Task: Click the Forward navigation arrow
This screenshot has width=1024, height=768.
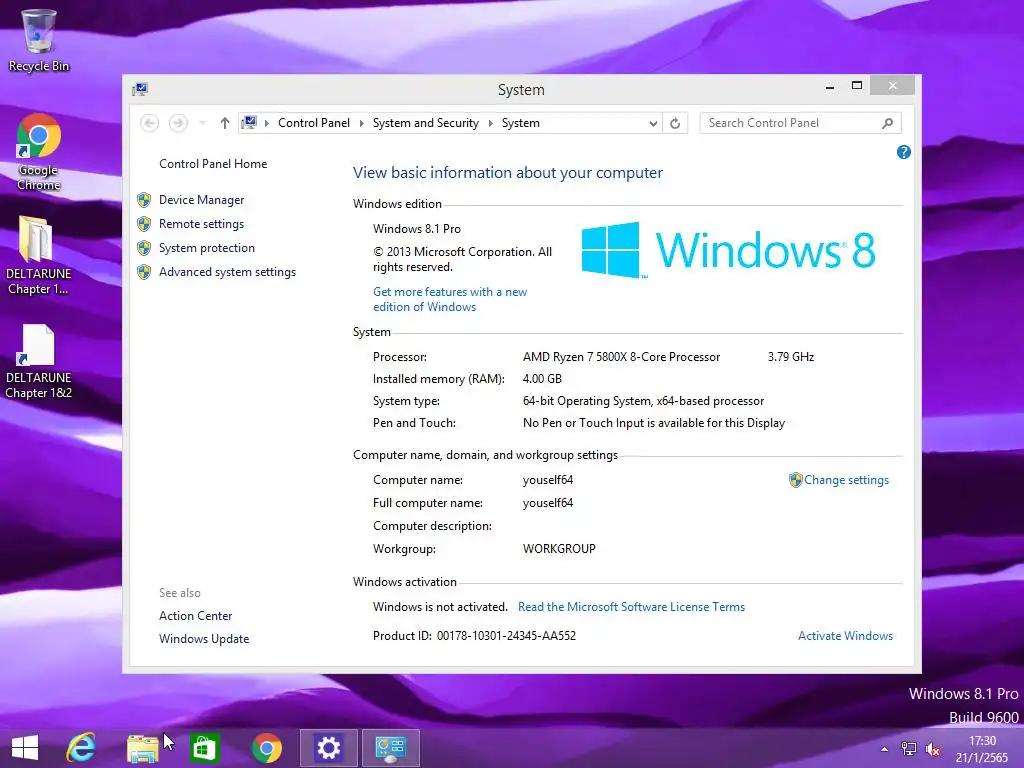Action: pyautogui.click(x=178, y=123)
